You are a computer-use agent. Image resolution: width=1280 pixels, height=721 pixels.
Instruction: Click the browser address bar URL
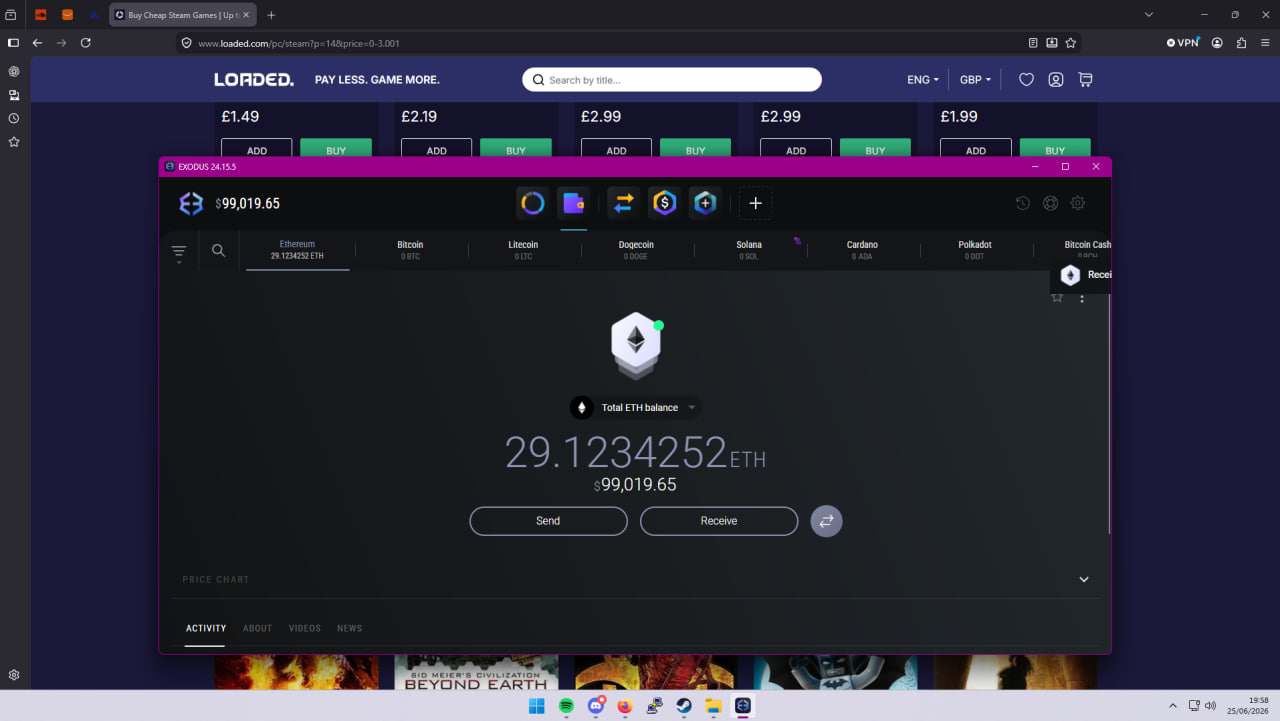click(299, 44)
